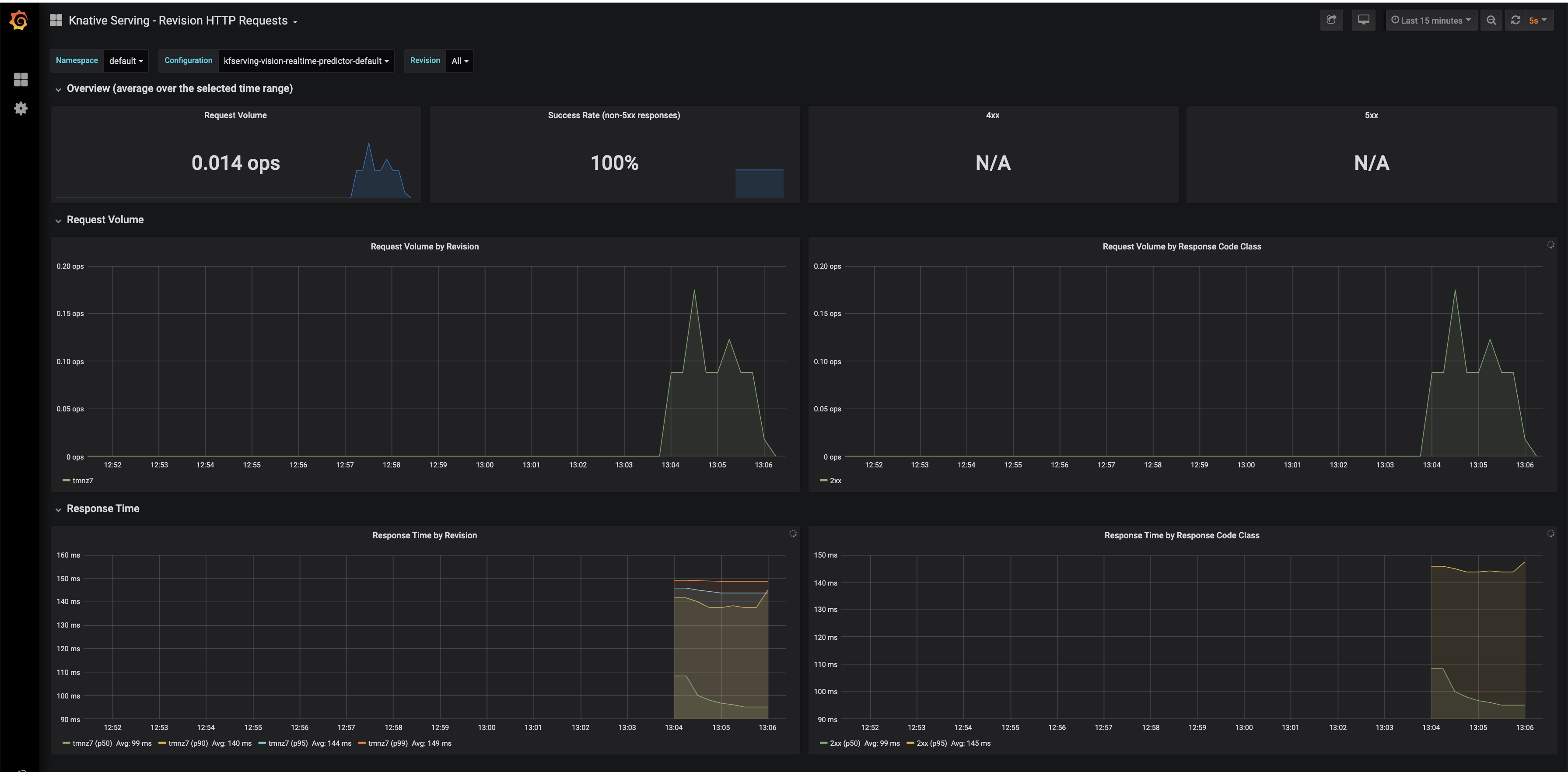Open the Revision All dropdown
1568x772 pixels.
pyautogui.click(x=459, y=60)
